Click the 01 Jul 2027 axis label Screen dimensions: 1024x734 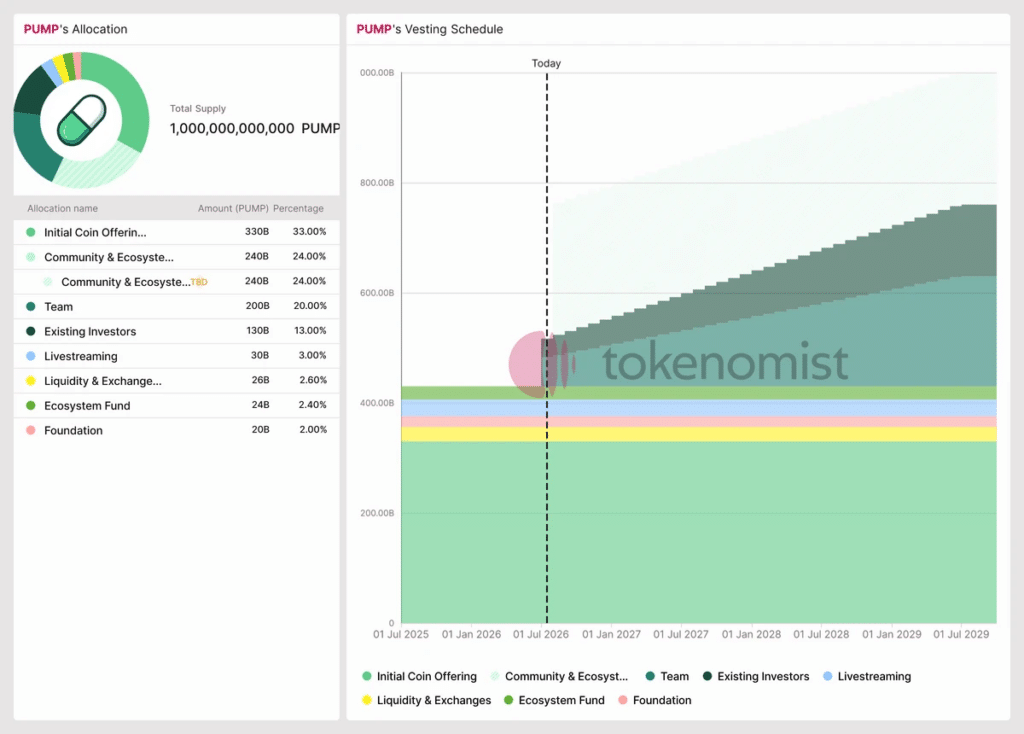click(681, 634)
